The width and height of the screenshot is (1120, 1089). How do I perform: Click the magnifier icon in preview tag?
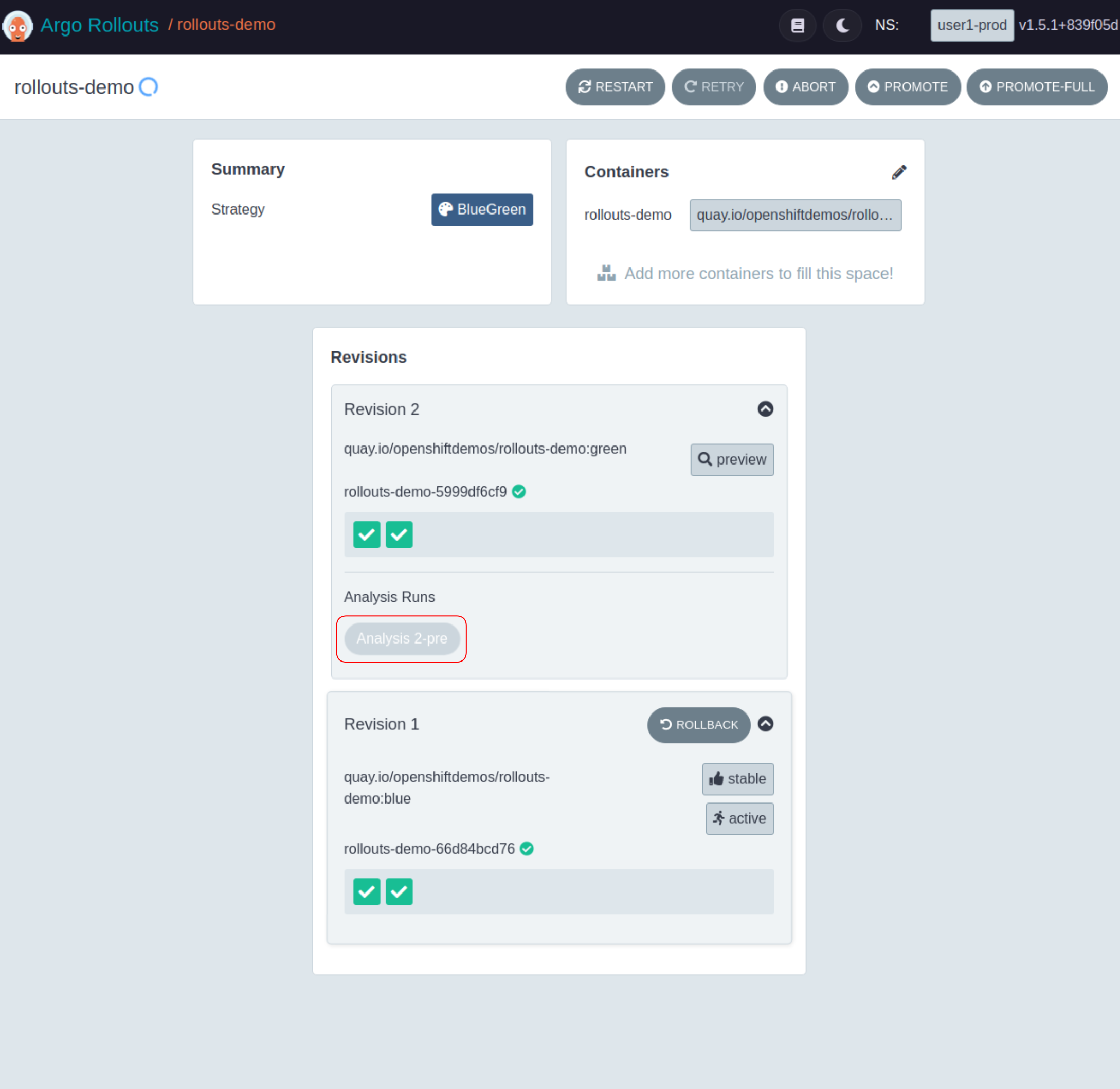point(705,459)
